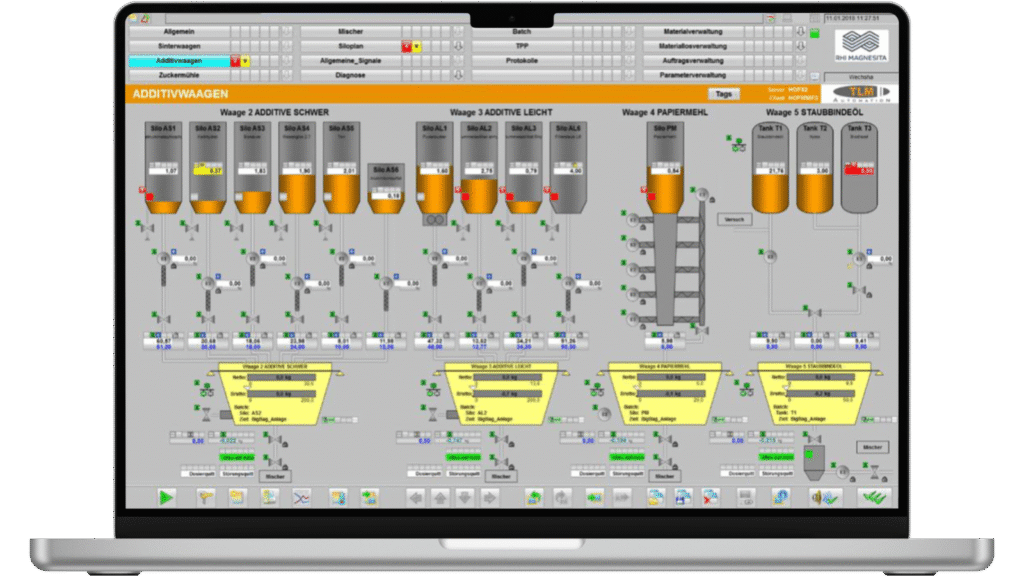The height and width of the screenshot is (576, 1024).
Task: Click the left navigation arrow in the bottom toolbar
Action: tap(415, 498)
